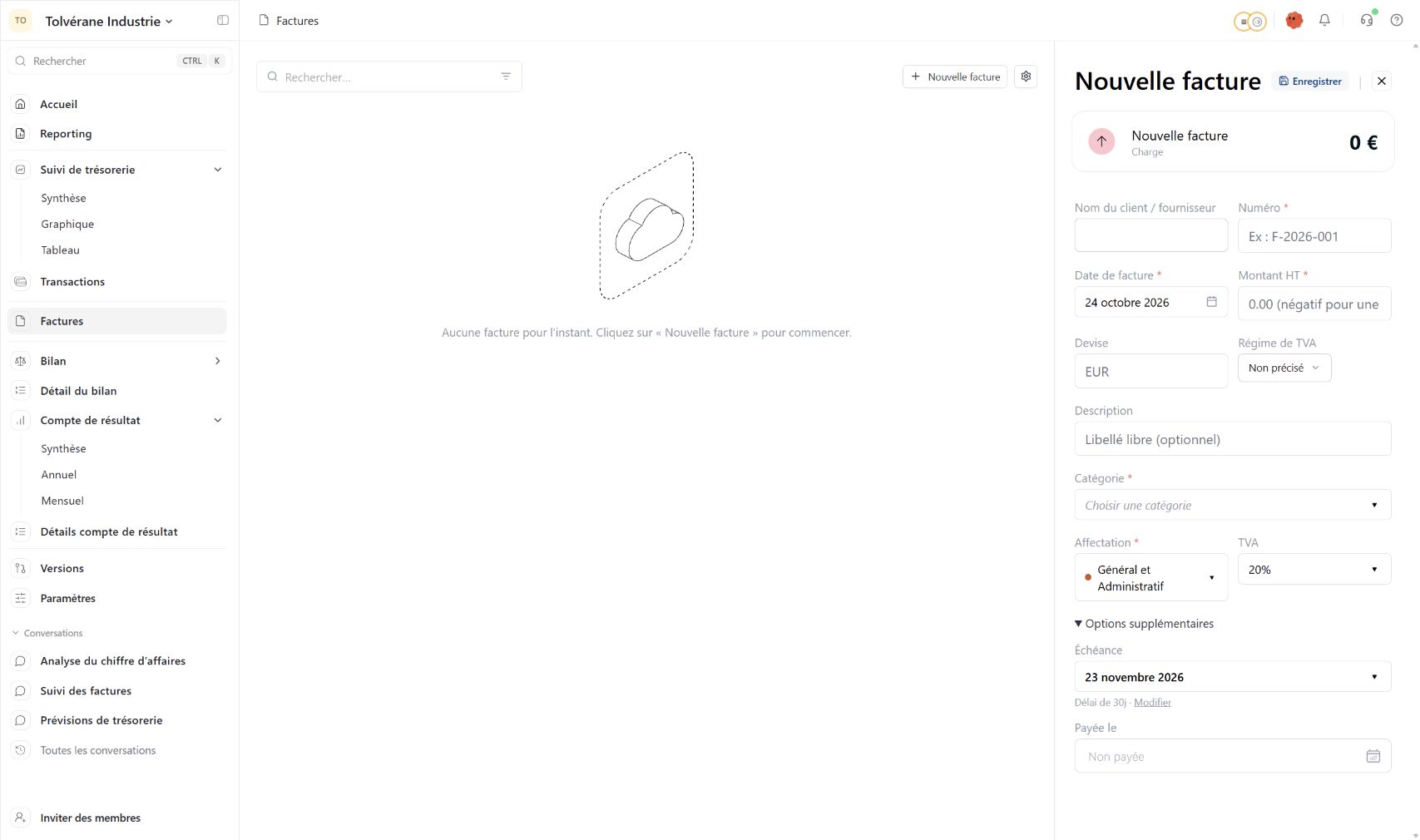Open Échéance date dropdown
The image size is (1420, 840).
pos(1233,677)
